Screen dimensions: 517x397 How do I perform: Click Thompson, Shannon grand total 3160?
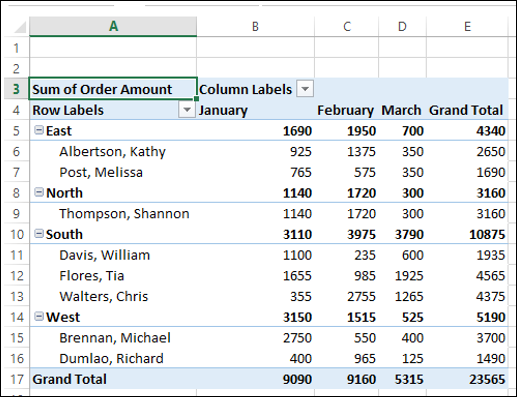click(491, 214)
